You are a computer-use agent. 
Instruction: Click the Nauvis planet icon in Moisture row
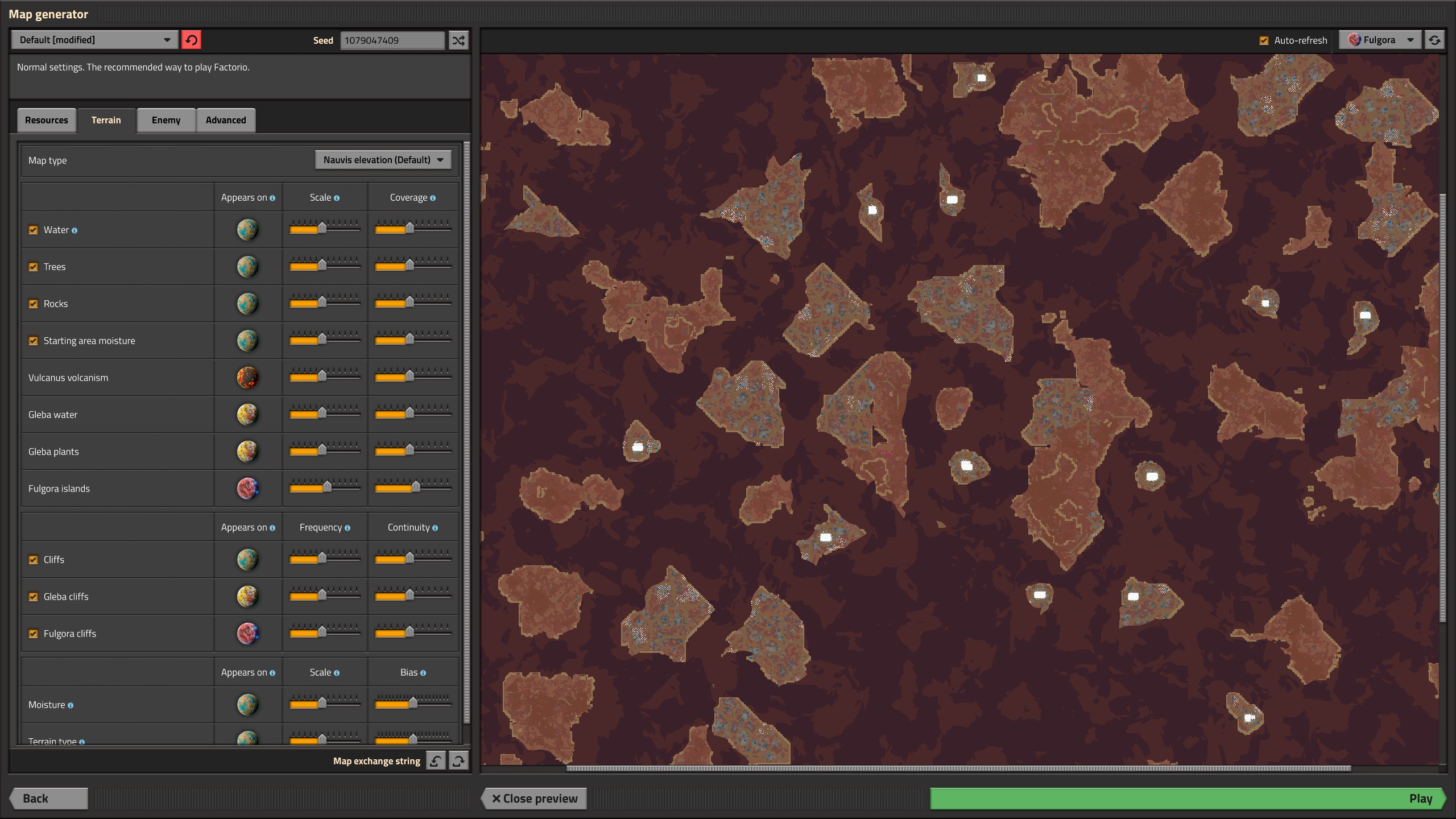(x=247, y=705)
